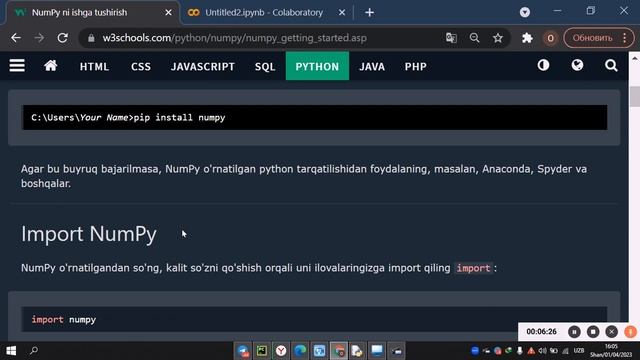Open the taskbar clock and date
640x360 pixels.
[611, 351]
